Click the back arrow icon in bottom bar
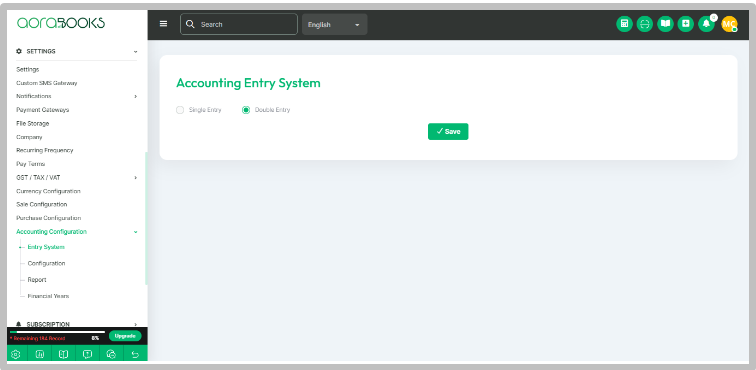 pyautogui.click(x=135, y=354)
